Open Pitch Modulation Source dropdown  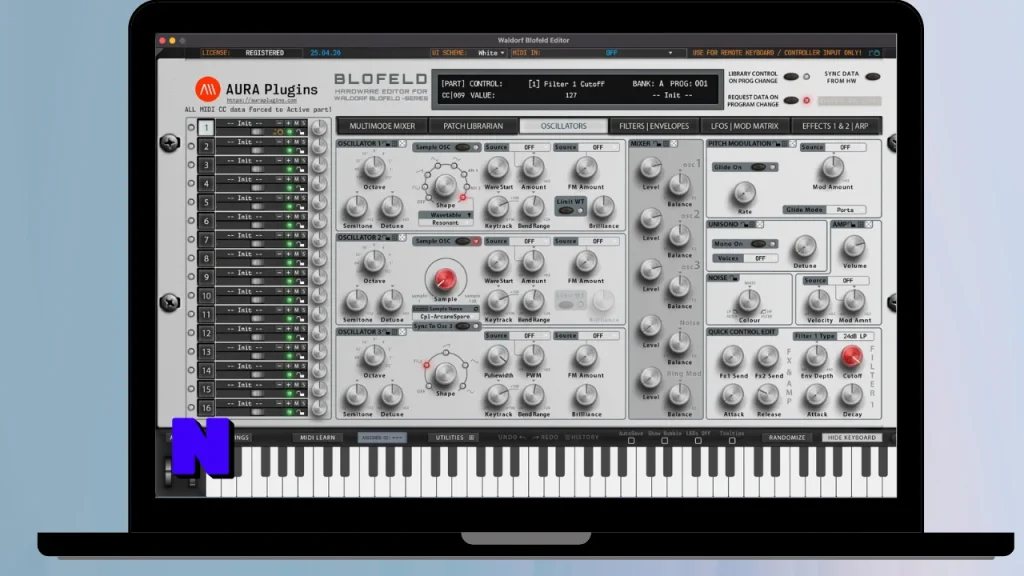(845, 148)
